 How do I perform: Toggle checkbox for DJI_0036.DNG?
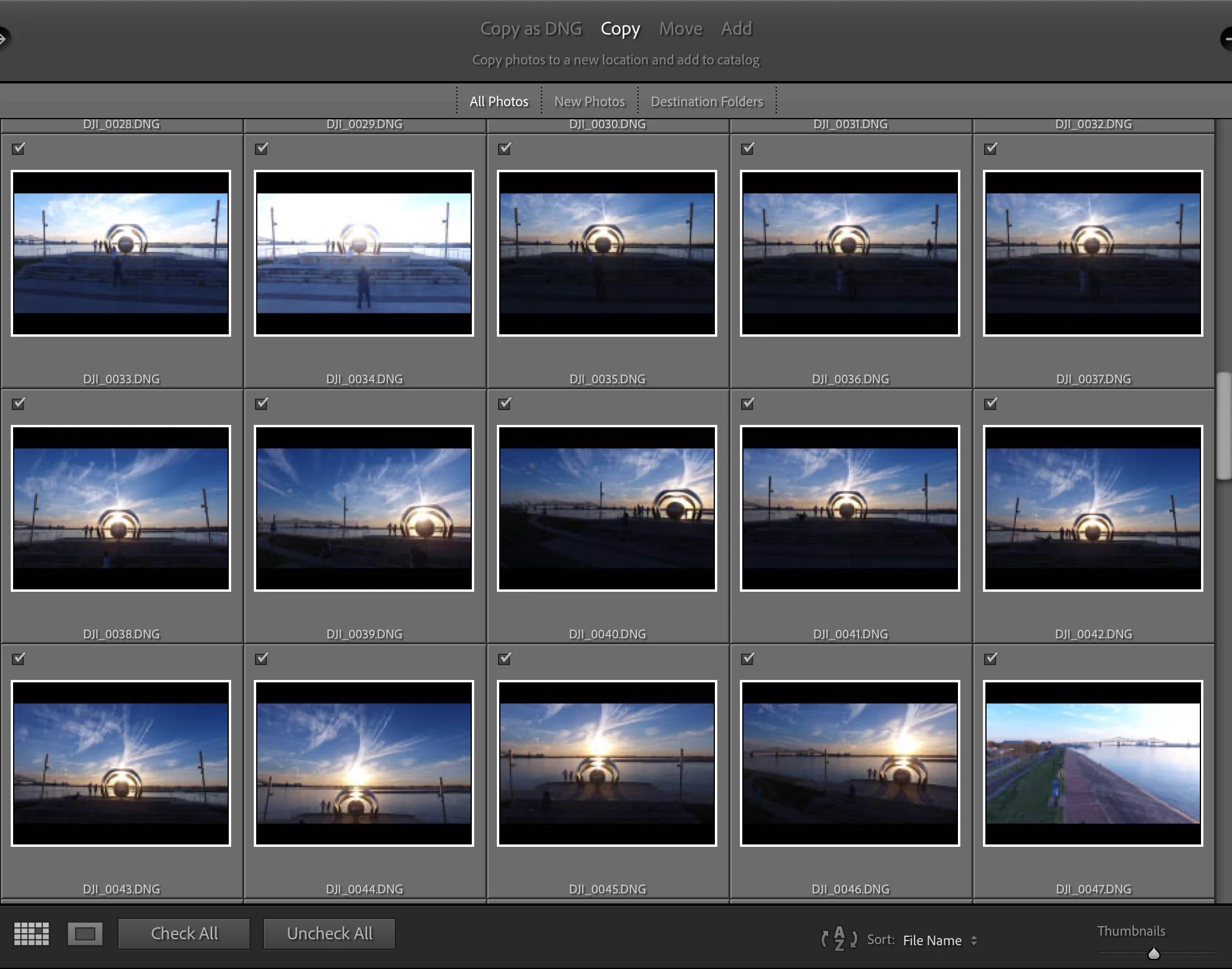click(x=748, y=148)
